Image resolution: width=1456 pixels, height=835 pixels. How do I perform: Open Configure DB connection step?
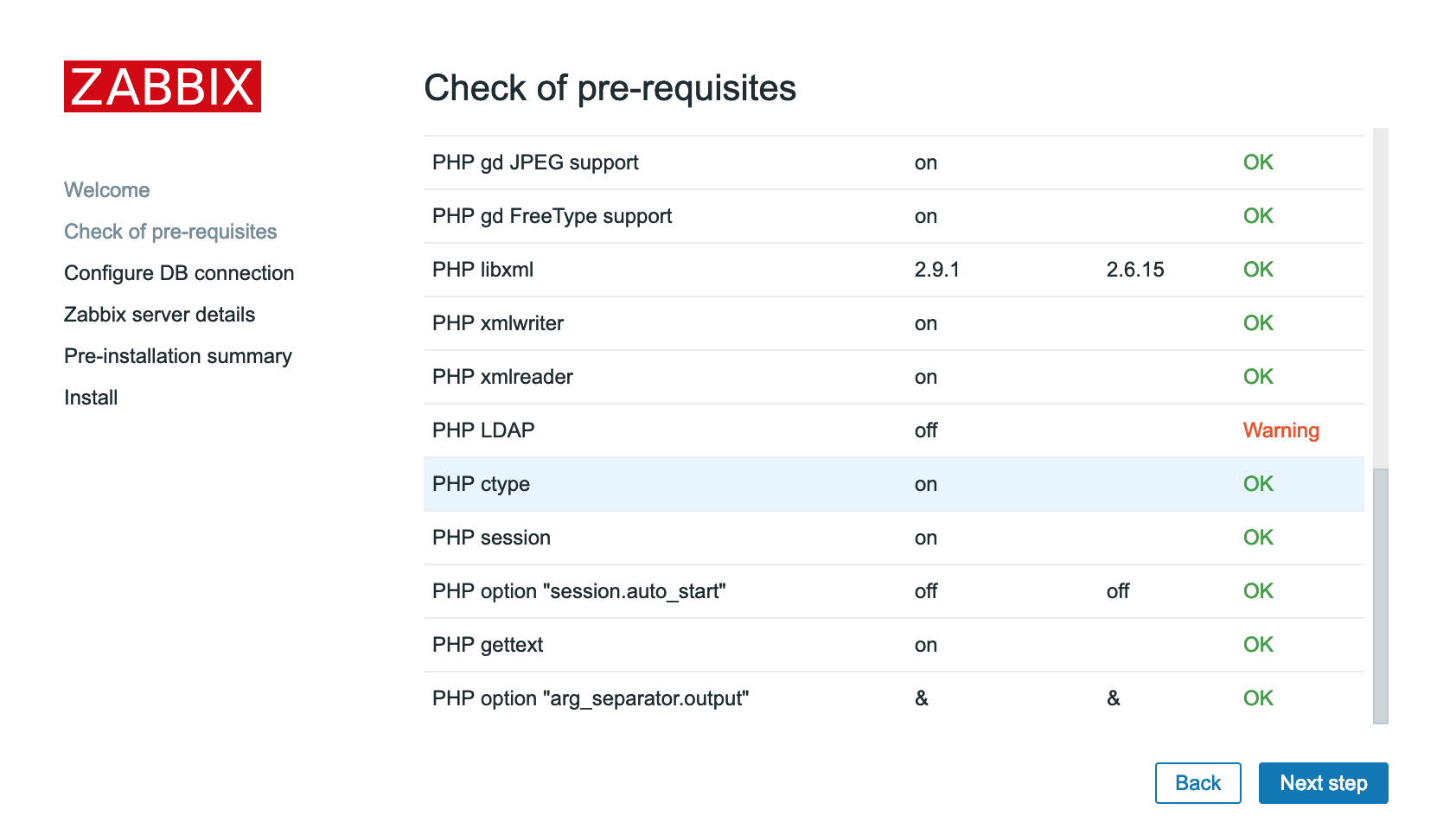(x=179, y=273)
